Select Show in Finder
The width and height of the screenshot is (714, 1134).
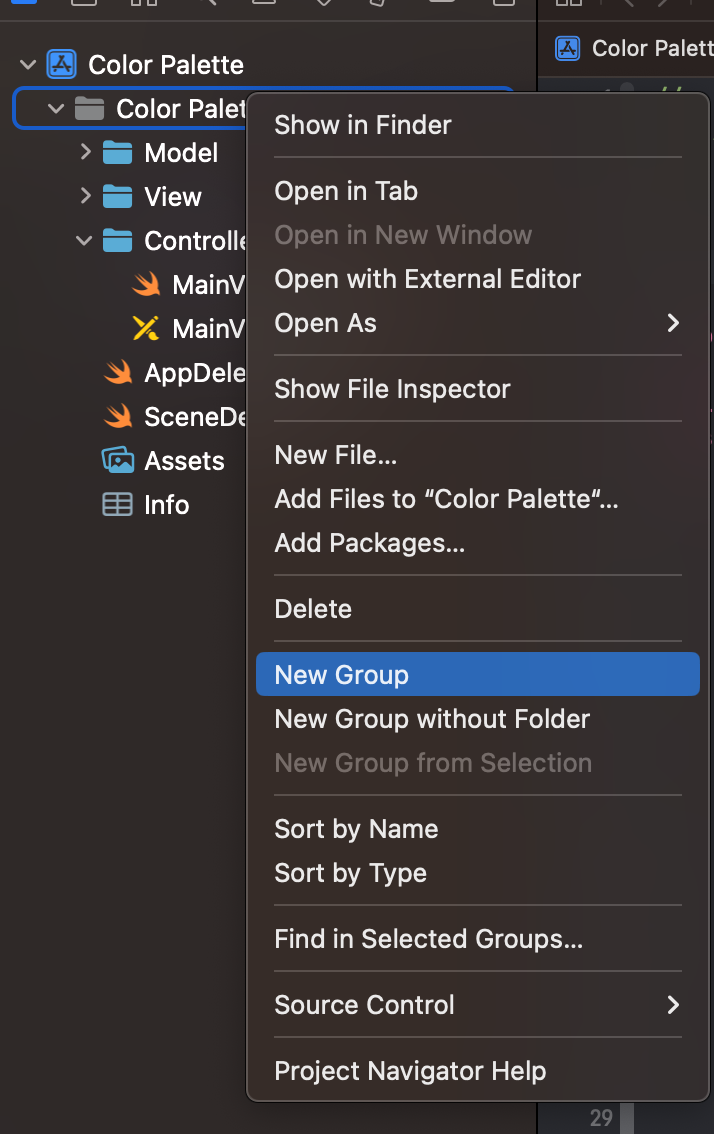click(x=363, y=125)
